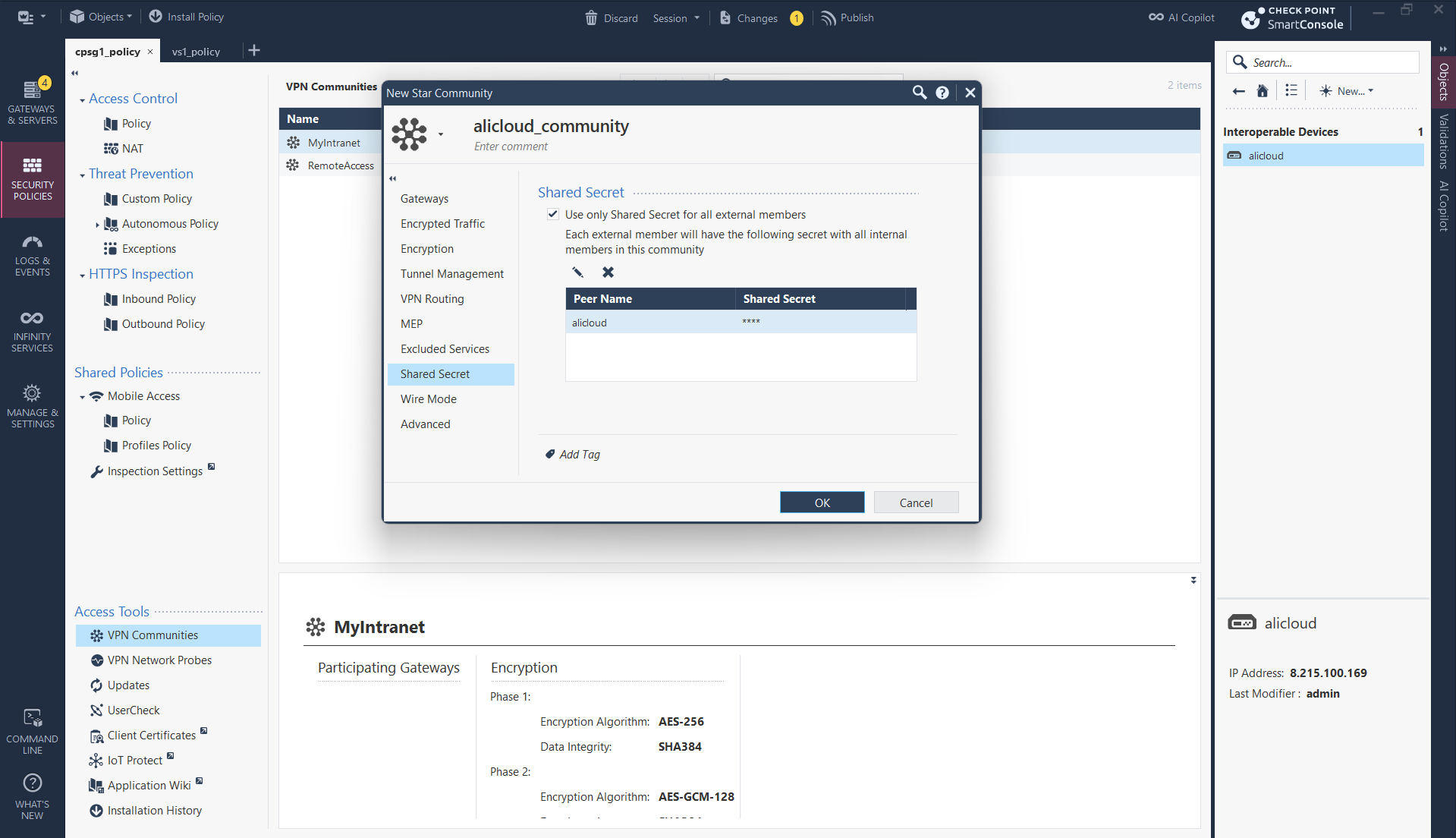Click the help question mark icon in dialog
The height and width of the screenshot is (838, 1456).
pyautogui.click(x=942, y=93)
